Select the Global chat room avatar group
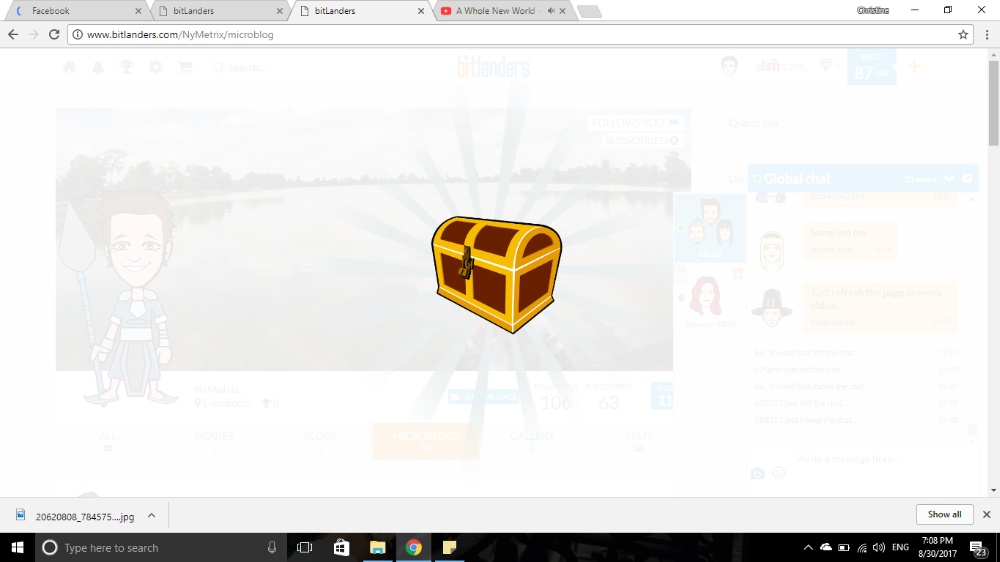This screenshot has width=1000, height=562. pos(710,228)
